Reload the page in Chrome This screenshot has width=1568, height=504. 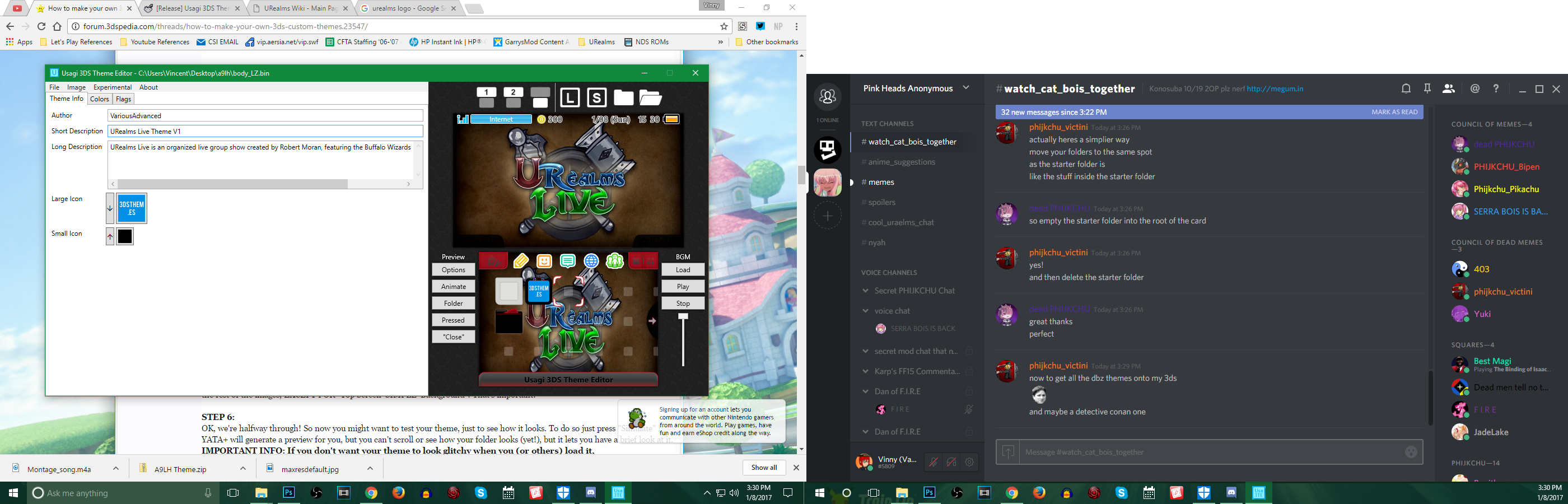click(41, 26)
